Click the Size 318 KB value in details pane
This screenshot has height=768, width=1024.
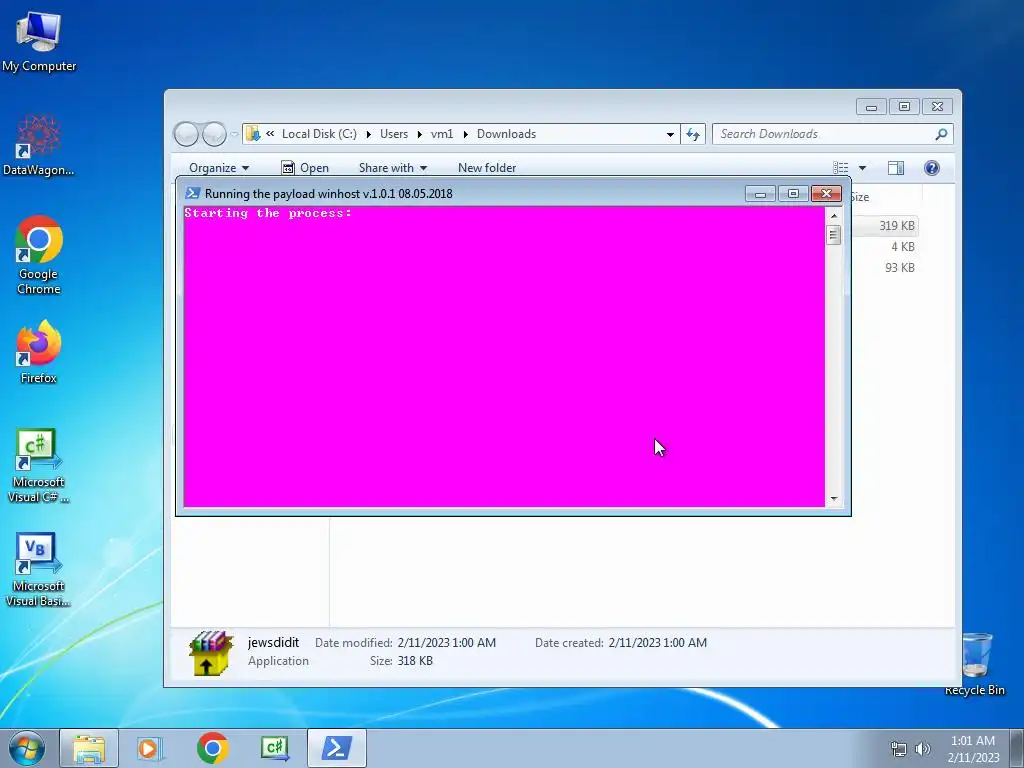(x=415, y=661)
